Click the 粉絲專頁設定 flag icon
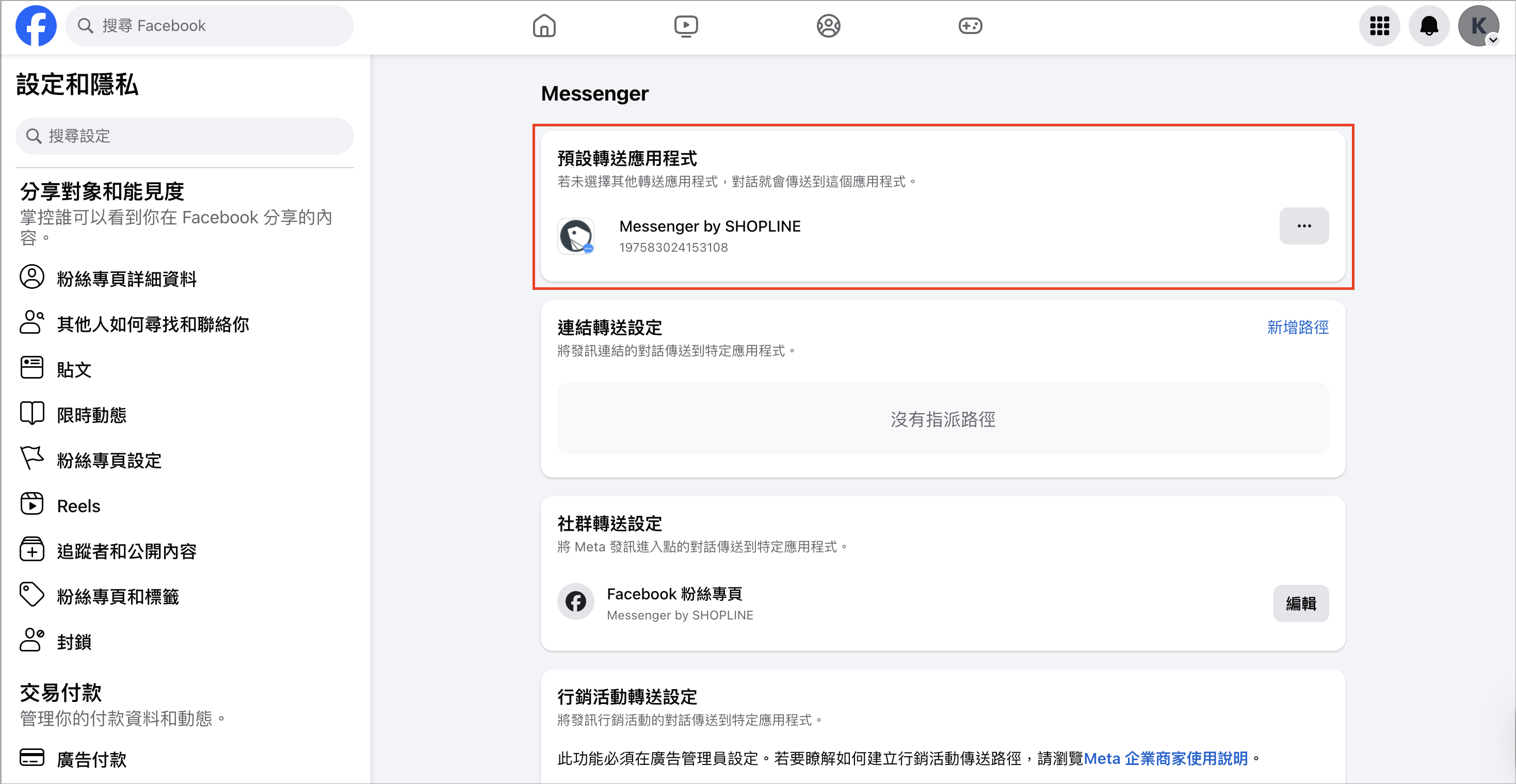Image resolution: width=1516 pixels, height=784 pixels. 32,458
